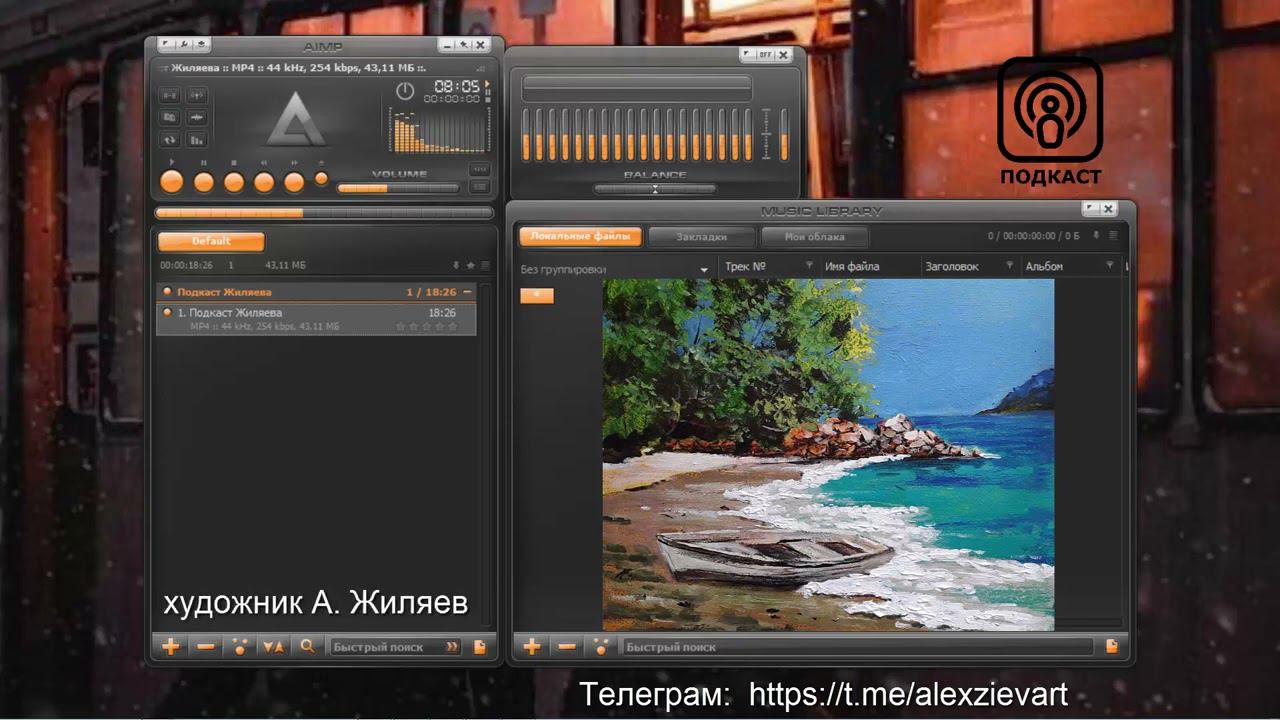The width and height of the screenshot is (1280, 720).
Task: Click the playlist search arrows button
Action: [452, 647]
